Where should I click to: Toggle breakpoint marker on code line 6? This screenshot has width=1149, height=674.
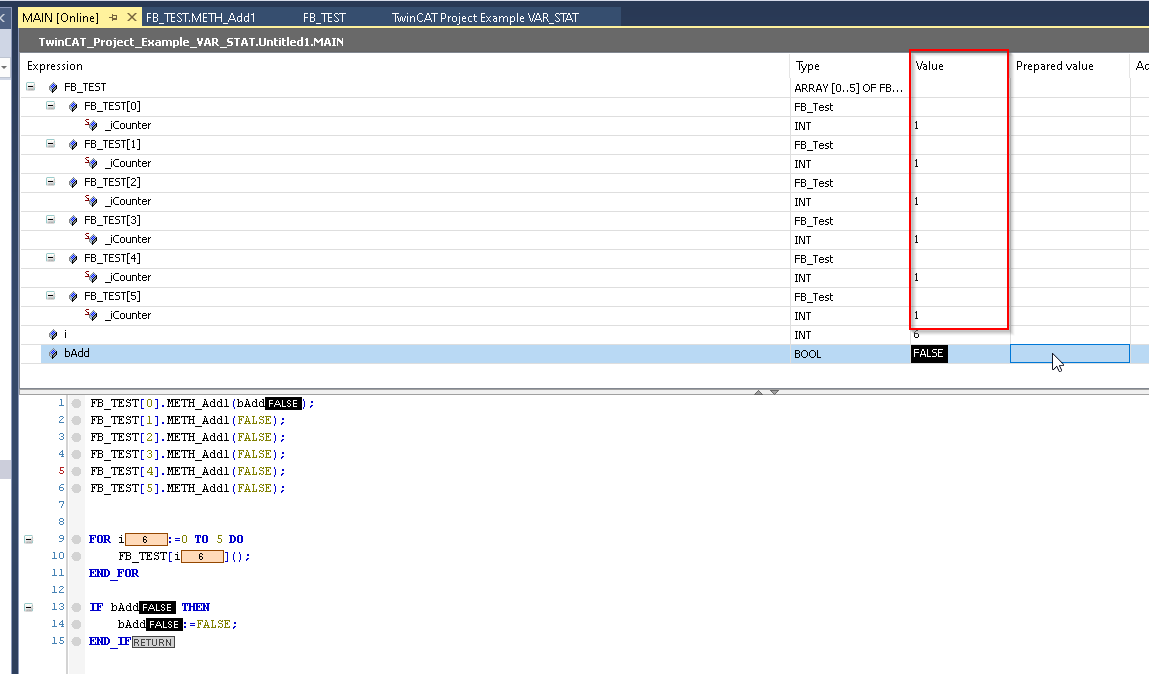pyautogui.click(x=76, y=488)
